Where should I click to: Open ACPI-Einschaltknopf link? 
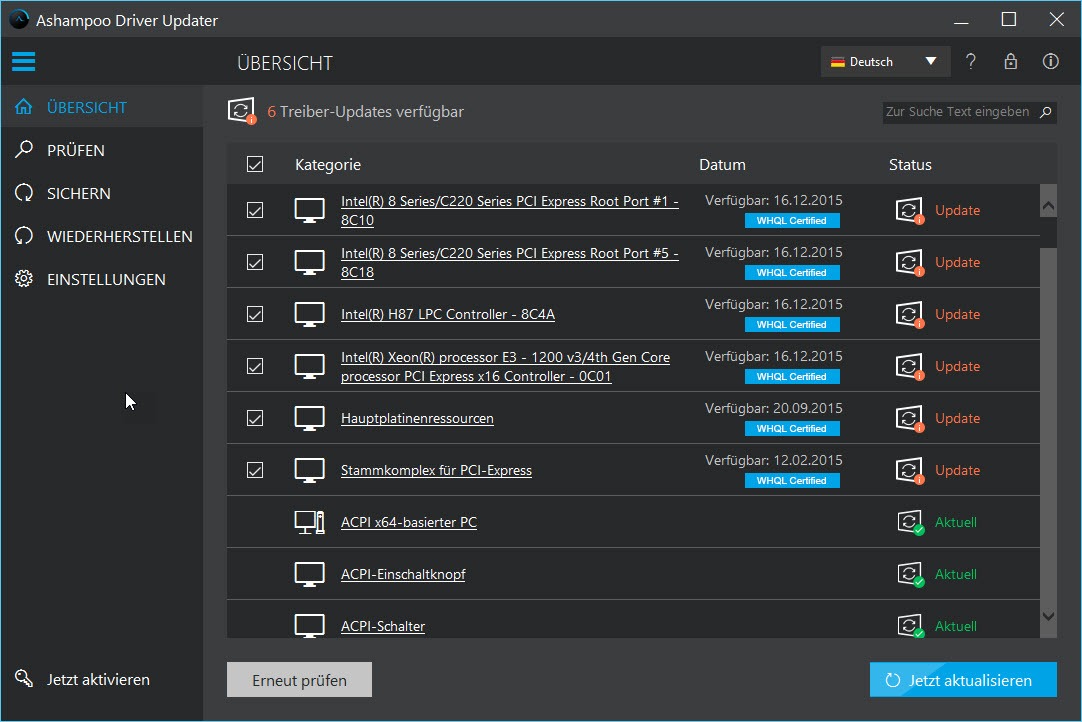pyautogui.click(x=403, y=574)
